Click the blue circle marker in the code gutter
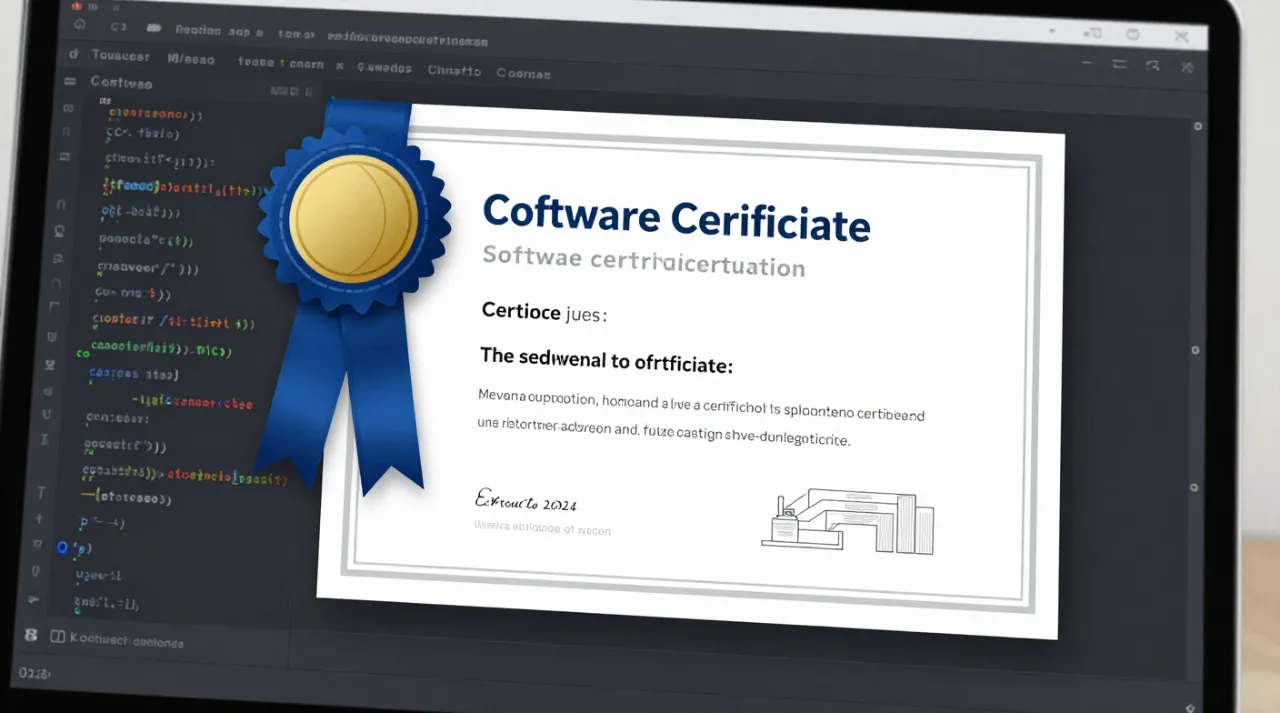This screenshot has height=713, width=1280. point(62,547)
